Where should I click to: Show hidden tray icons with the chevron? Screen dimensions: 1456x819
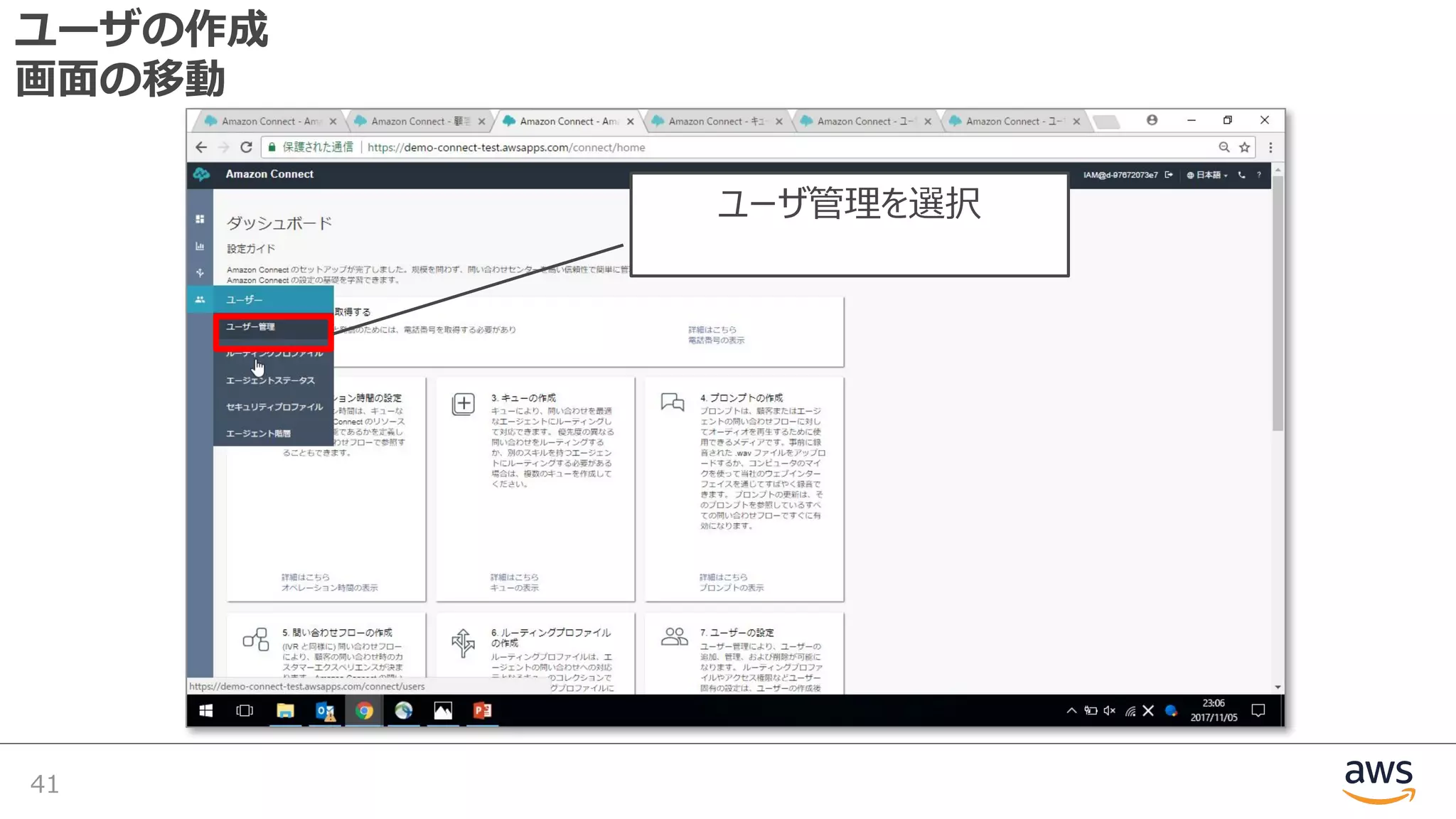click(1071, 711)
